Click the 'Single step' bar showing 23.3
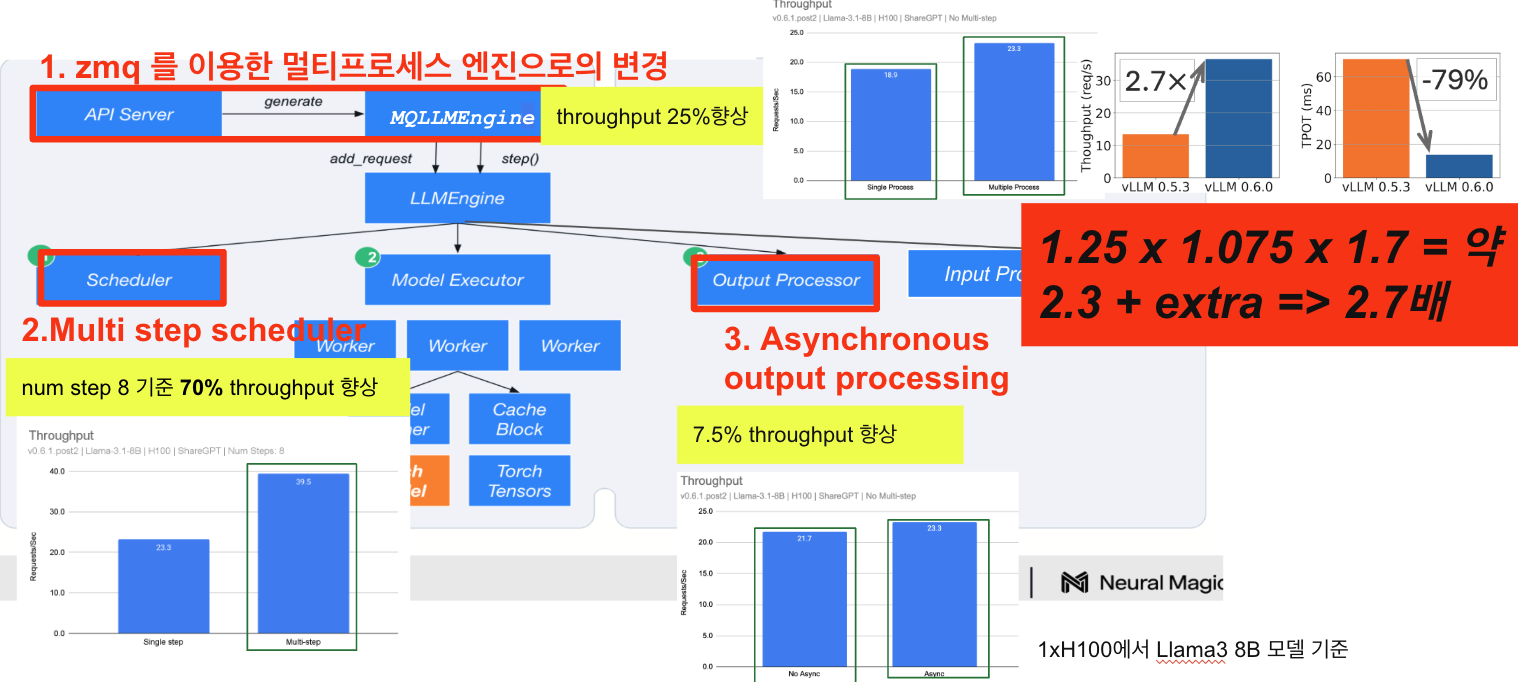The image size is (1518, 682). pos(163,586)
